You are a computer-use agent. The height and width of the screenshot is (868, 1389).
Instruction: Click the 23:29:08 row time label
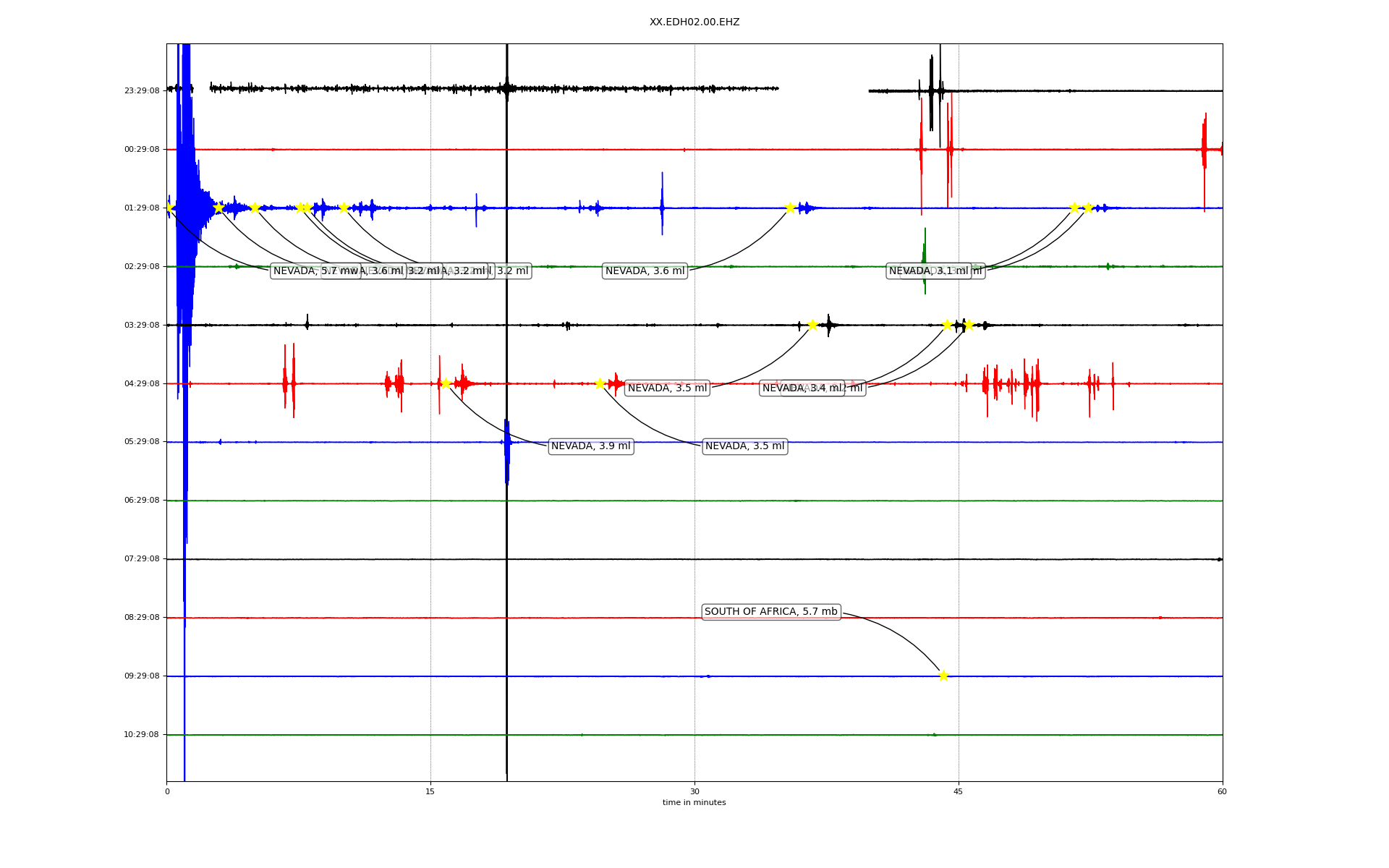point(142,90)
